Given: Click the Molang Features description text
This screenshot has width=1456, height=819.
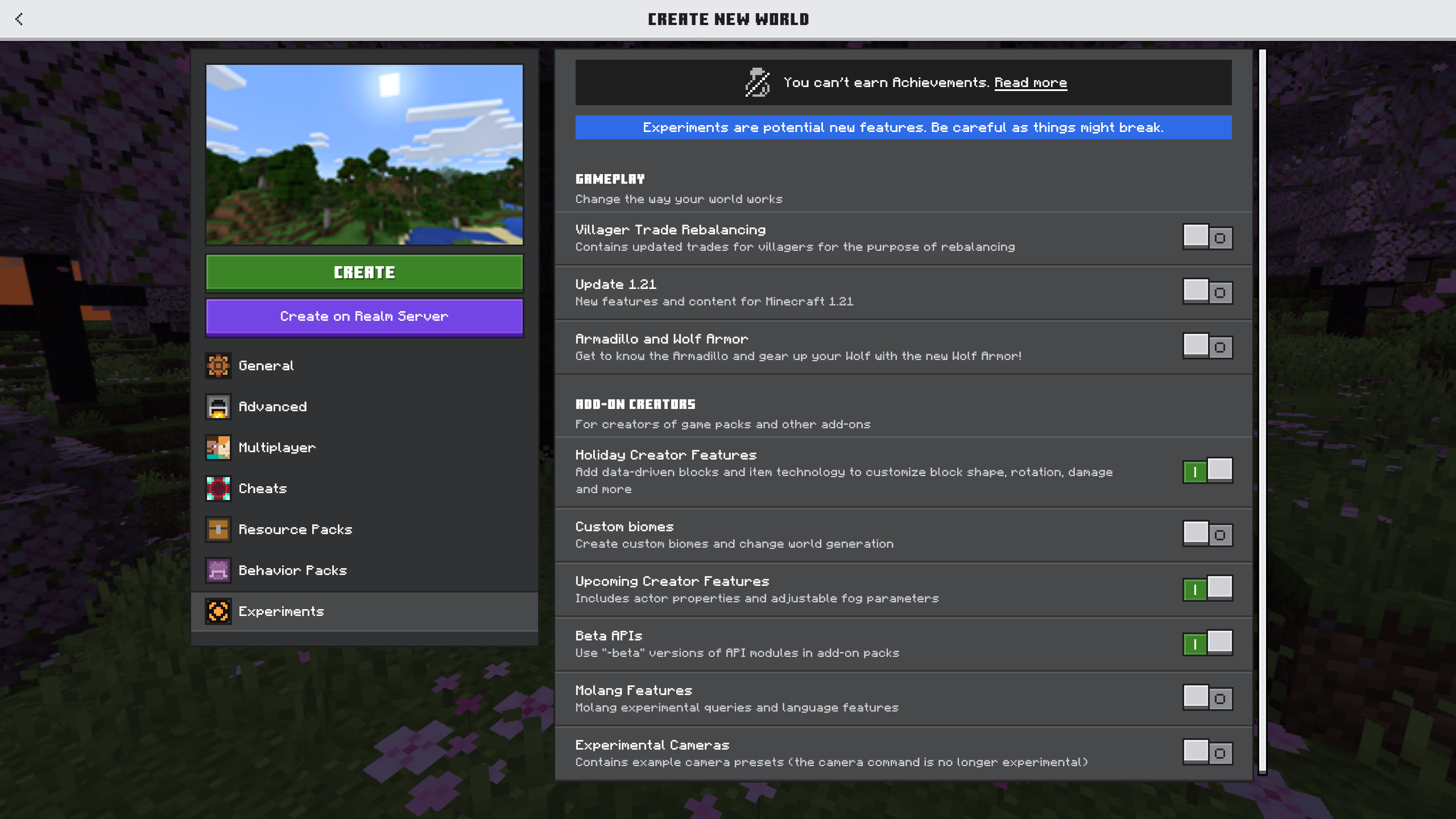Looking at the screenshot, I should point(737,708).
